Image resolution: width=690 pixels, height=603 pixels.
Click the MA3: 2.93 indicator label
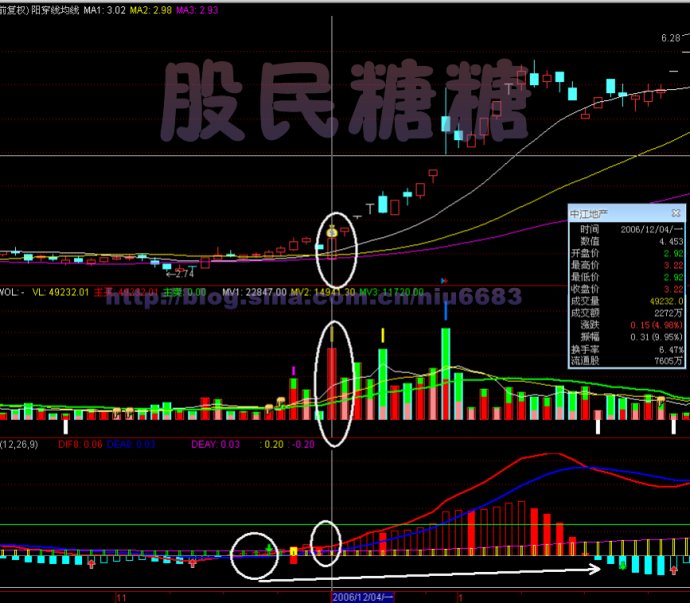tap(197, 10)
